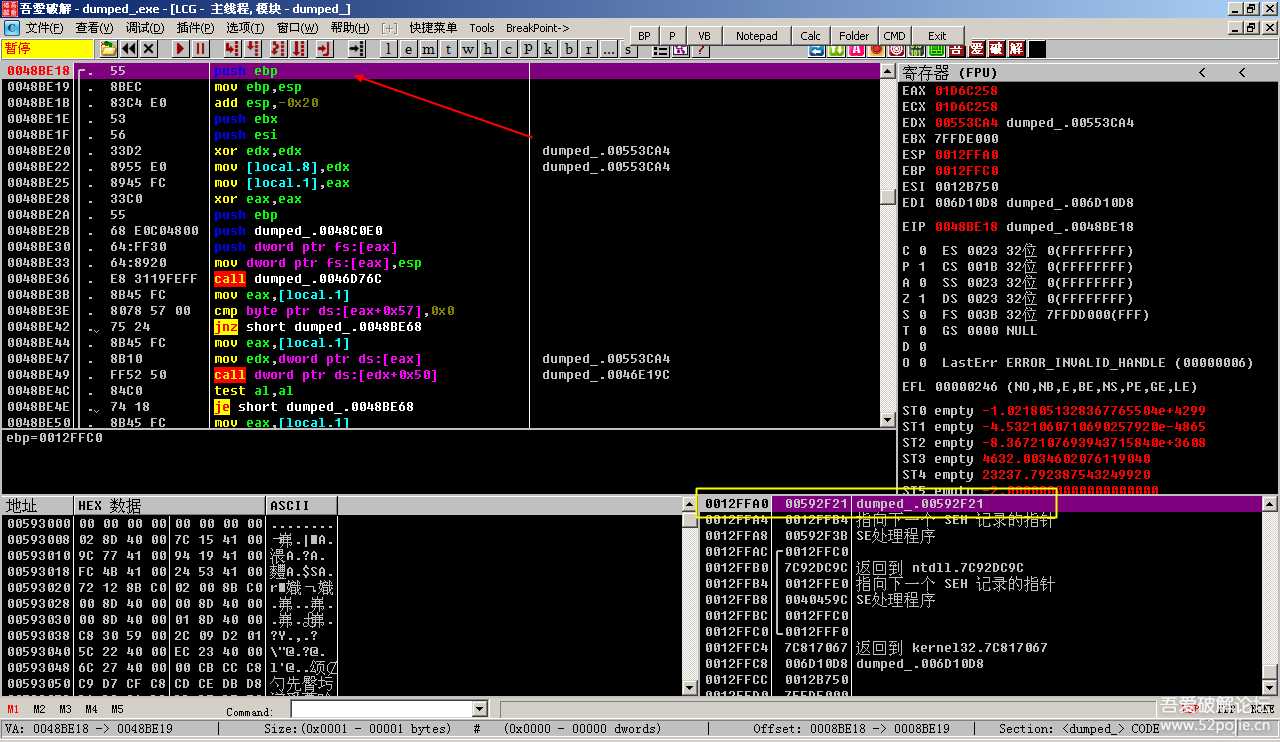1280x742 pixels.
Task: Show patches with 'P' icon
Action: [528, 49]
